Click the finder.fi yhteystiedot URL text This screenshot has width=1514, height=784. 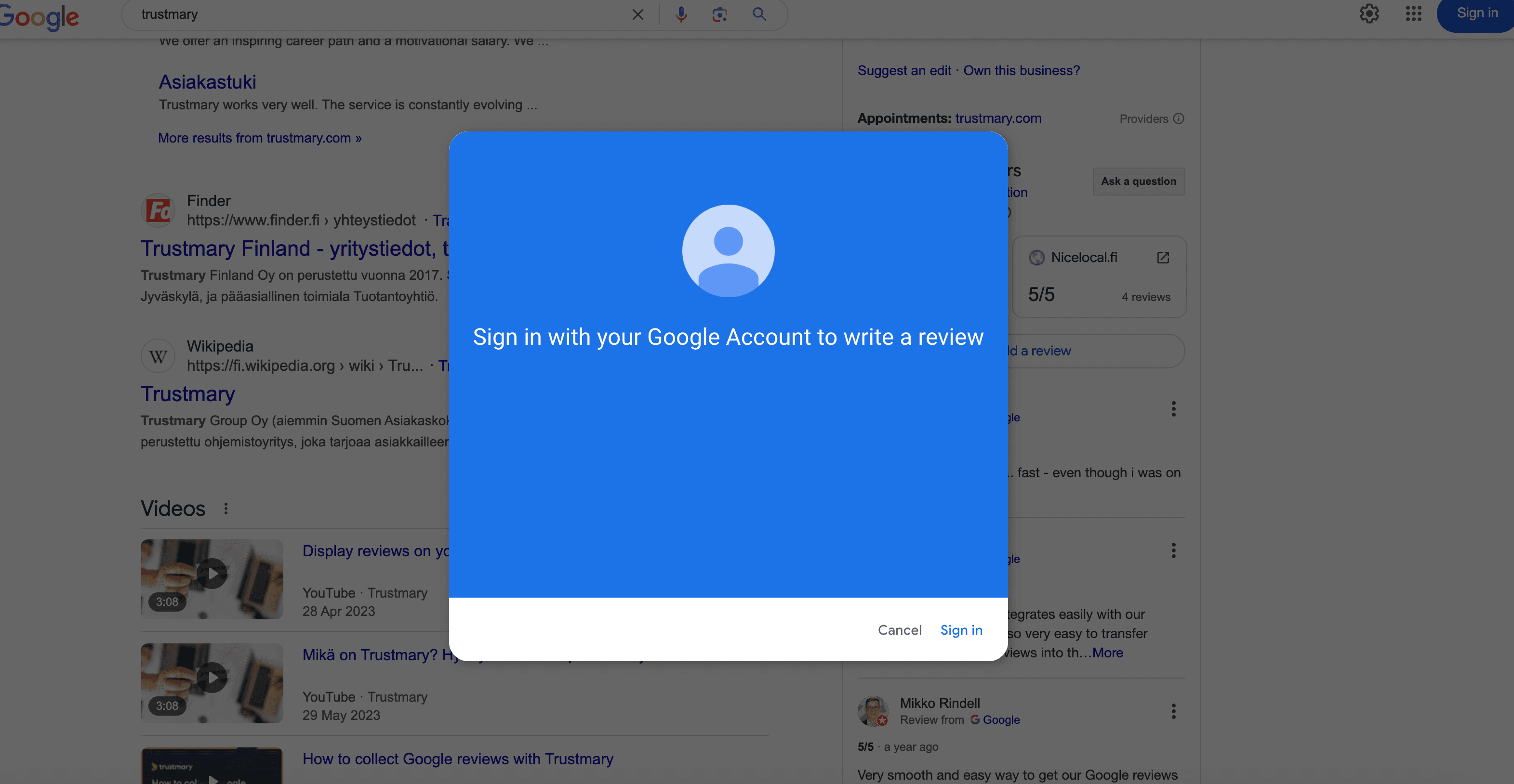point(301,220)
